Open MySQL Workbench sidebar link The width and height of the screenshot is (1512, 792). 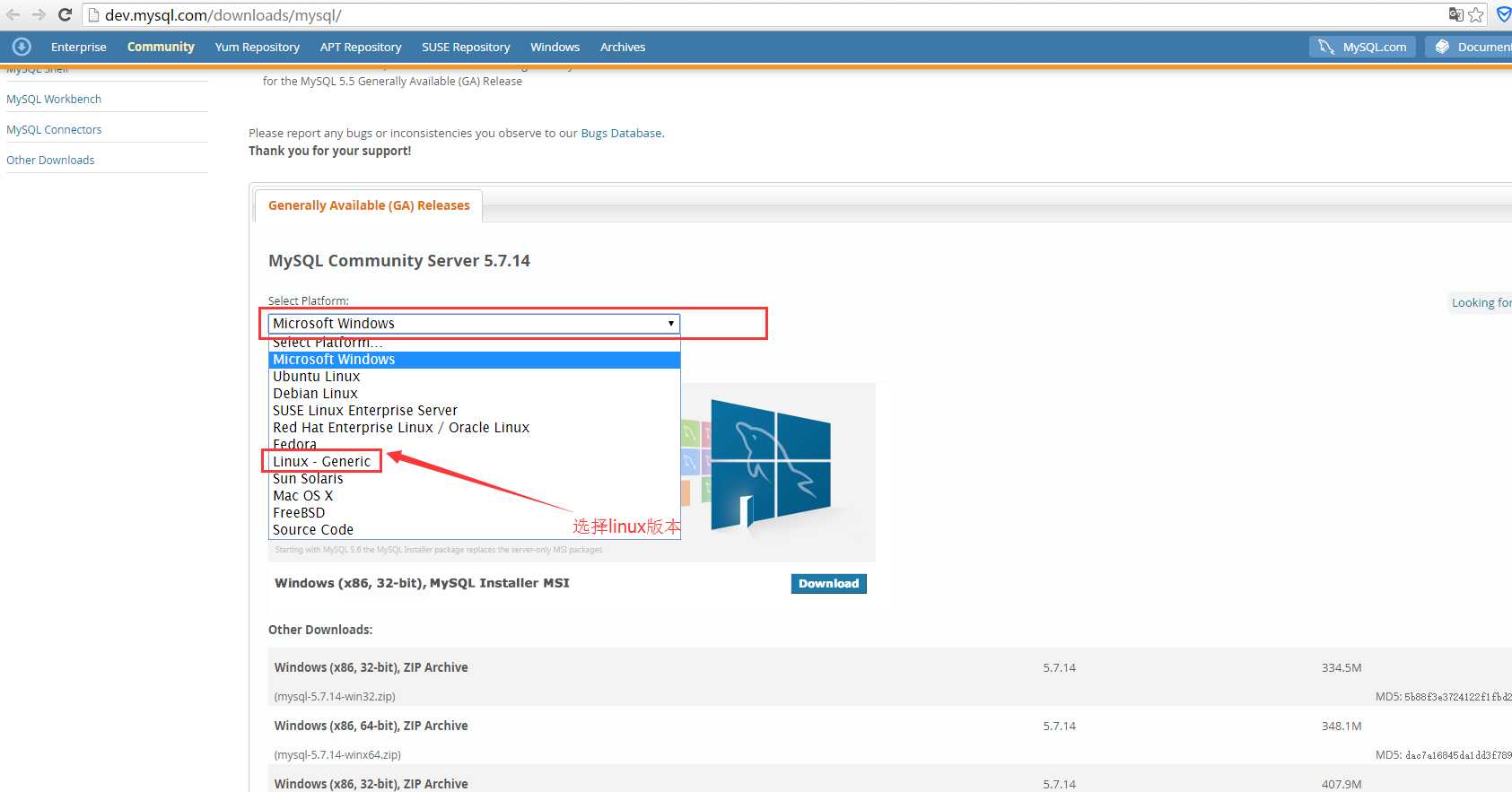click(x=54, y=99)
